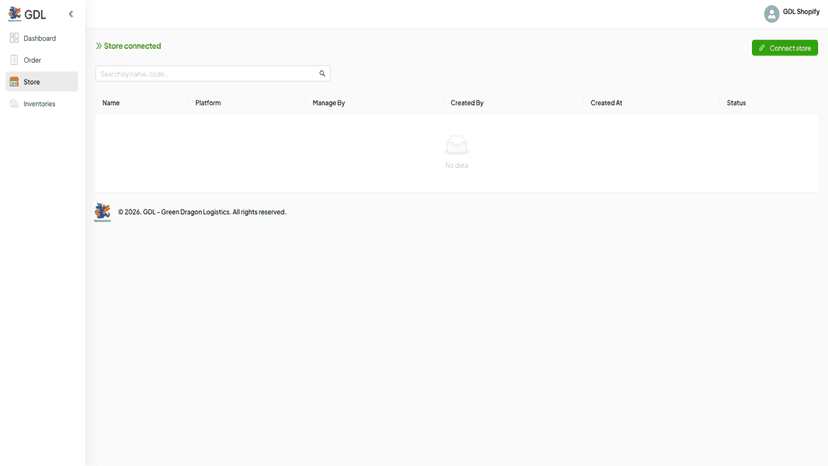Click the Manage By column header

pyautogui.click(x=328, y=103)
